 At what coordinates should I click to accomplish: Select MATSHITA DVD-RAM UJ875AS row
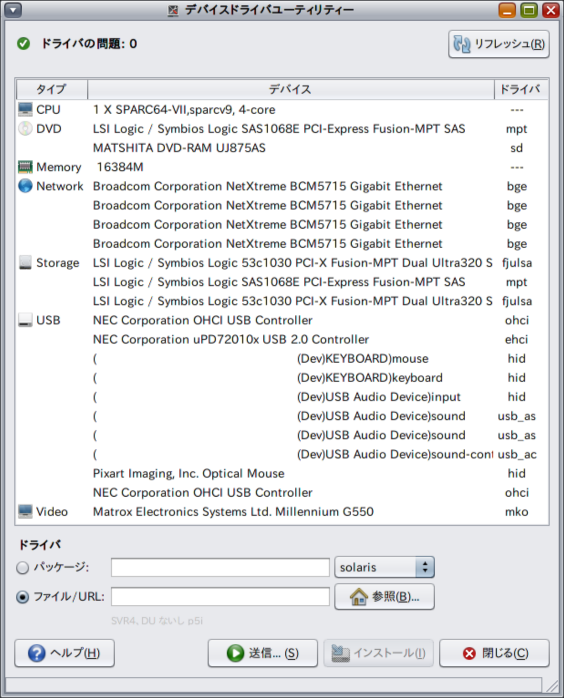pos(282,148)
